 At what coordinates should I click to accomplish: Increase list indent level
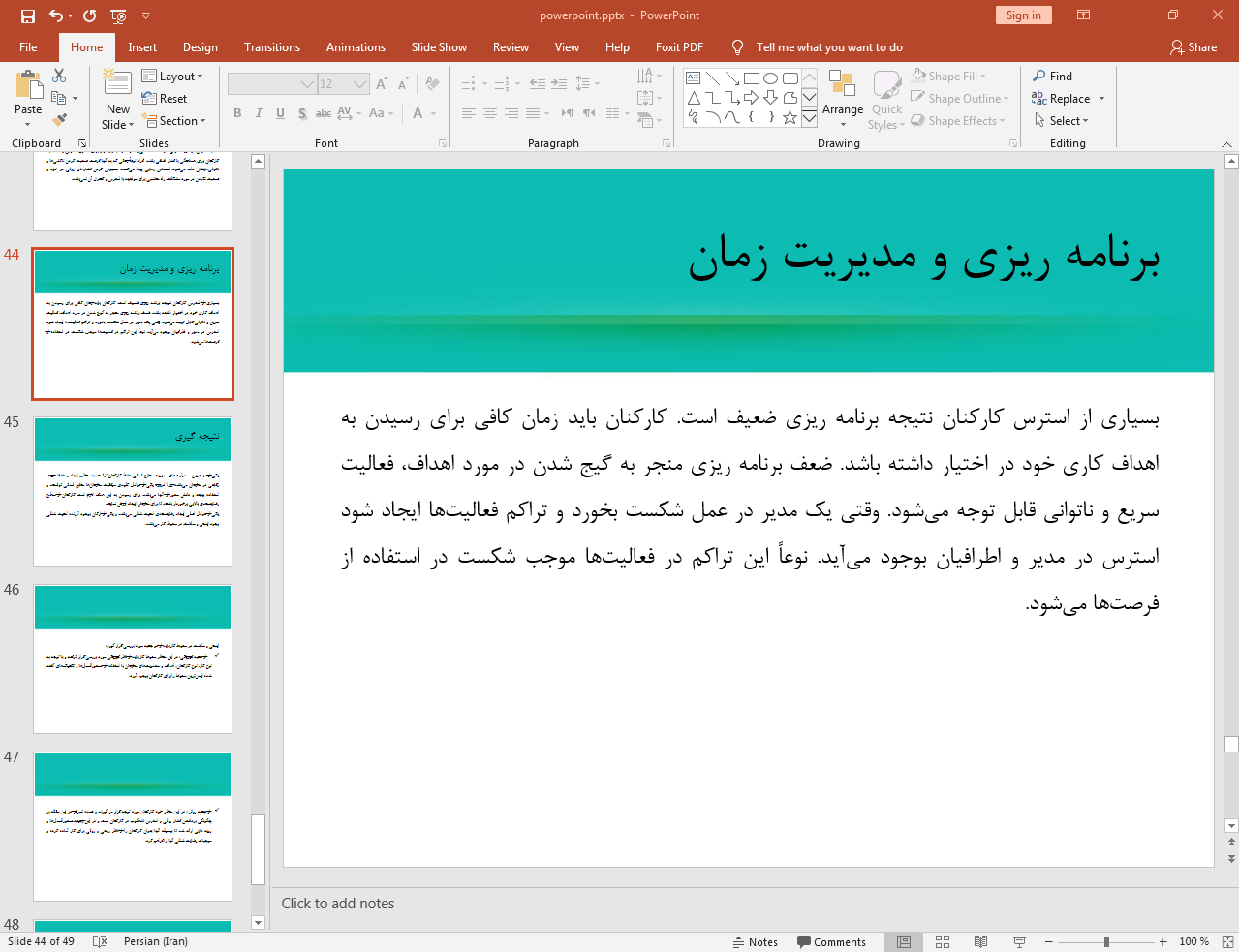(x=559, y=84)
